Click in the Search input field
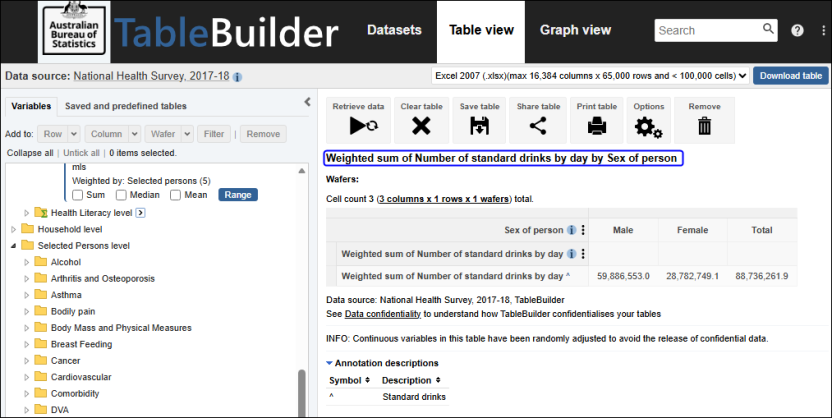832x418 pixels. coord(708,30)
